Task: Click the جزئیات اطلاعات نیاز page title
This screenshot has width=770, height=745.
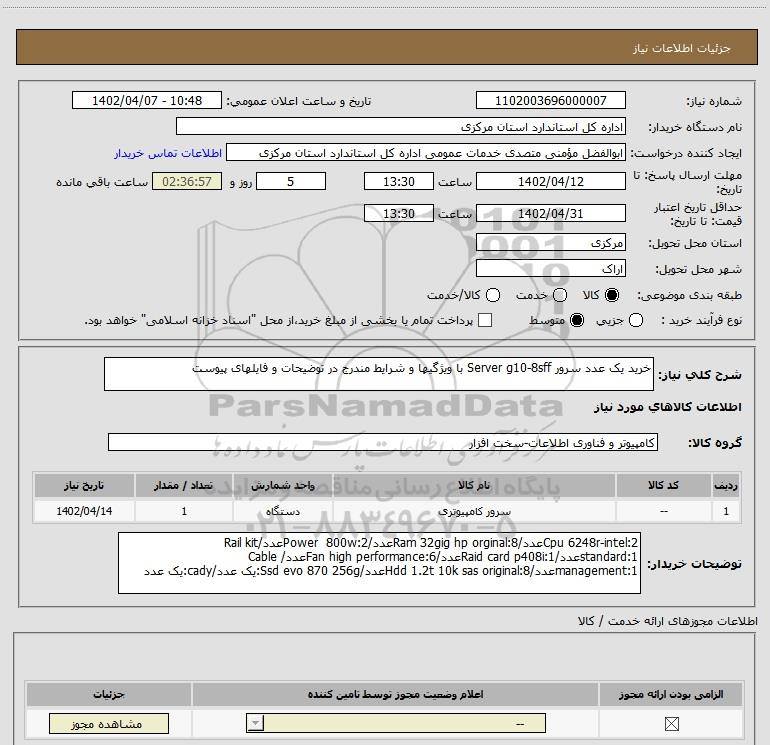Action: (x=682, y=48)
